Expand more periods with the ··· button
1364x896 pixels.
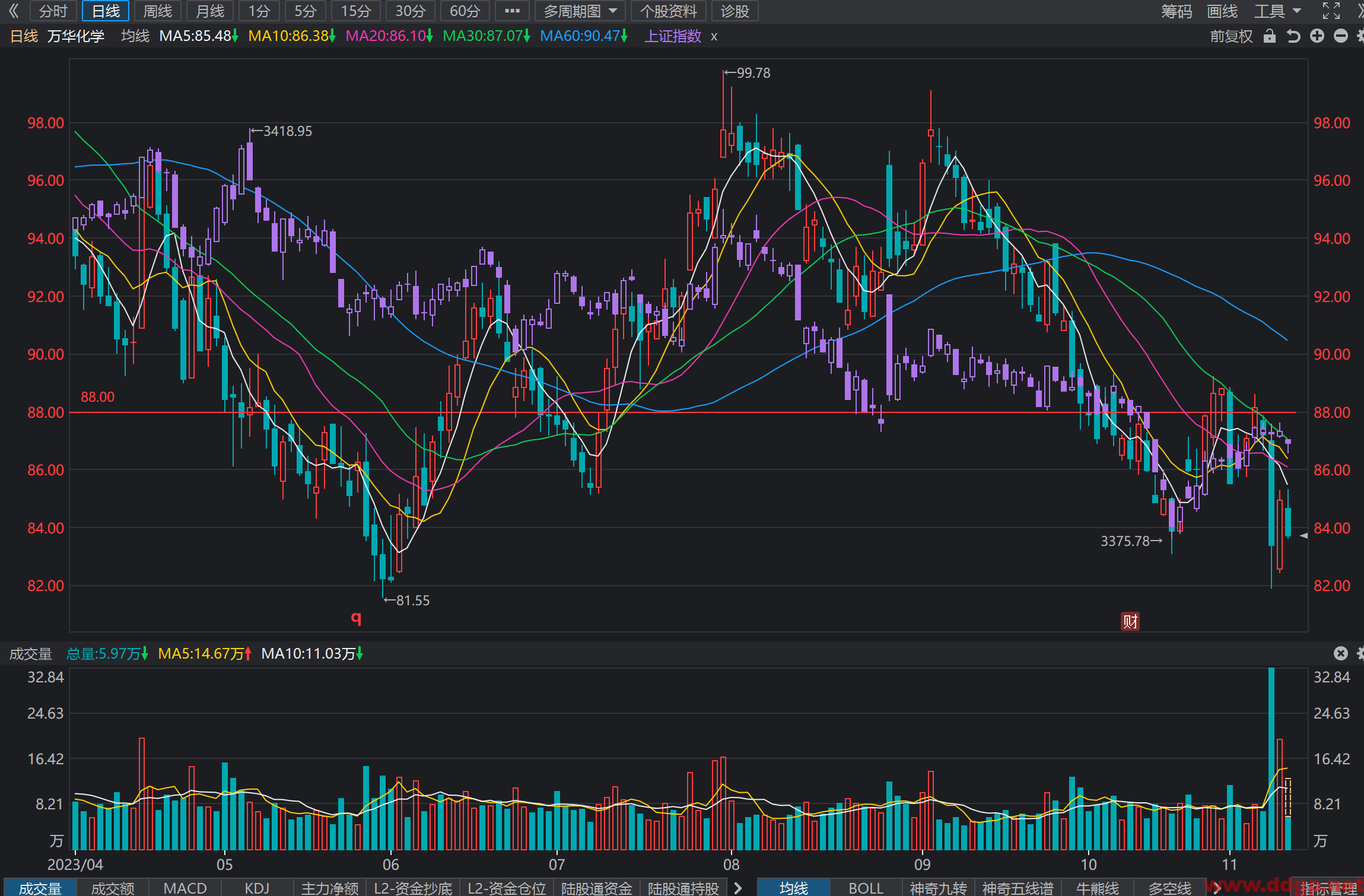(512, 11)
